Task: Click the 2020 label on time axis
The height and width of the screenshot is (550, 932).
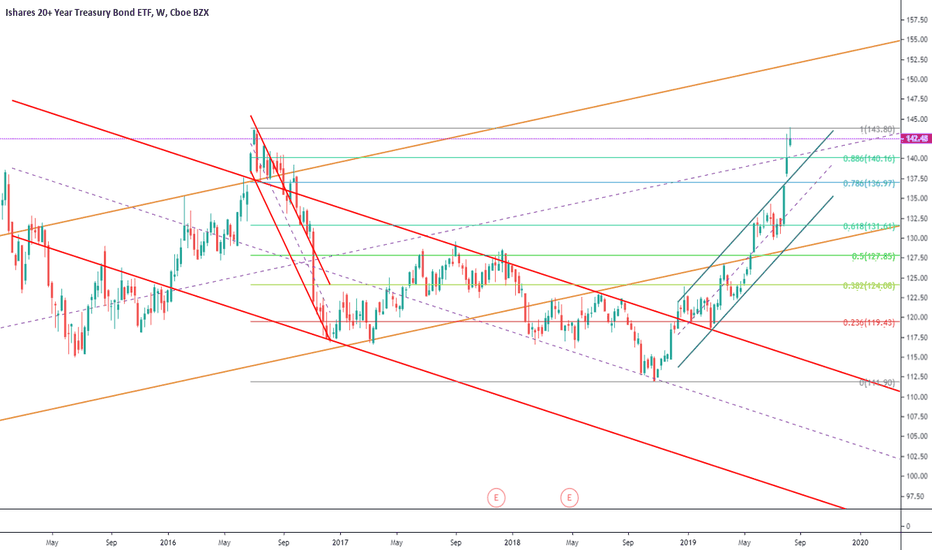Action: pos(860,542)
